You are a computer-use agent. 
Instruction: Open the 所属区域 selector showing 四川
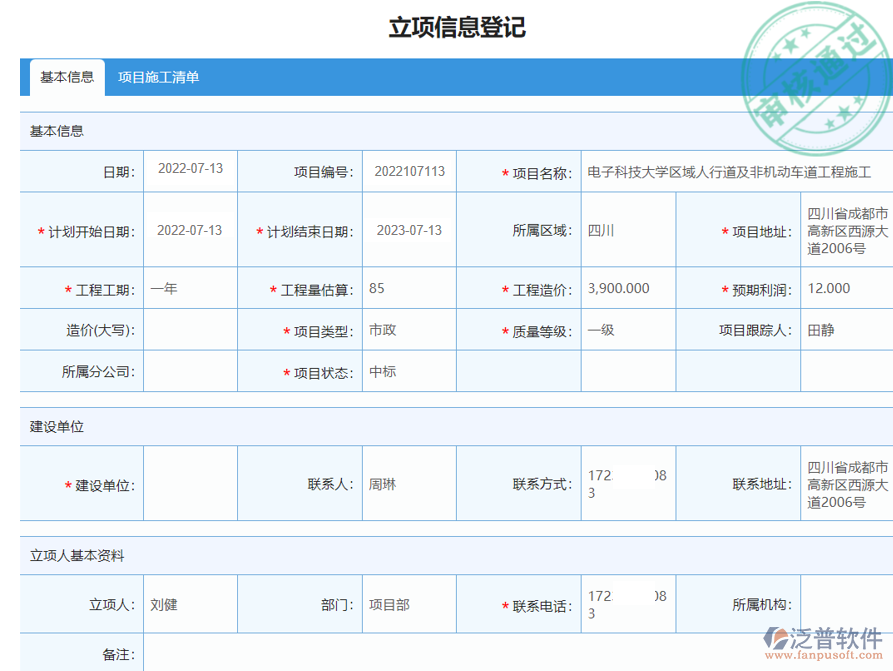(627, 228)
